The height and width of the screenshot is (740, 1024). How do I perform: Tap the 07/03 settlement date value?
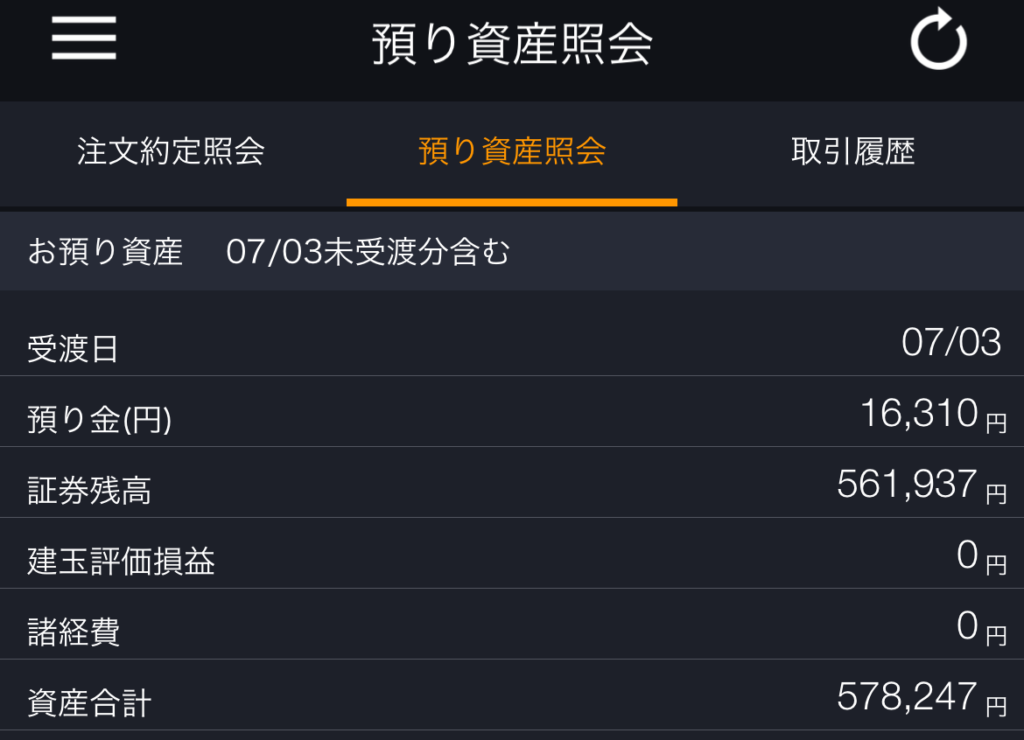point(951,342)
